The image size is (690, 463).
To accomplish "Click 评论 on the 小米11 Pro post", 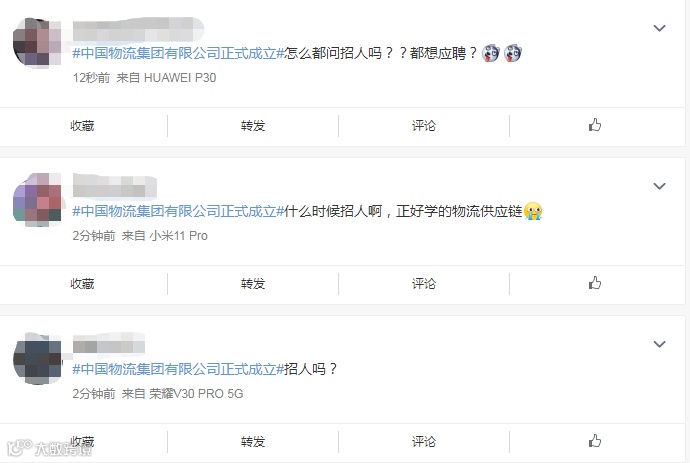I will click(x=424, y=284).
